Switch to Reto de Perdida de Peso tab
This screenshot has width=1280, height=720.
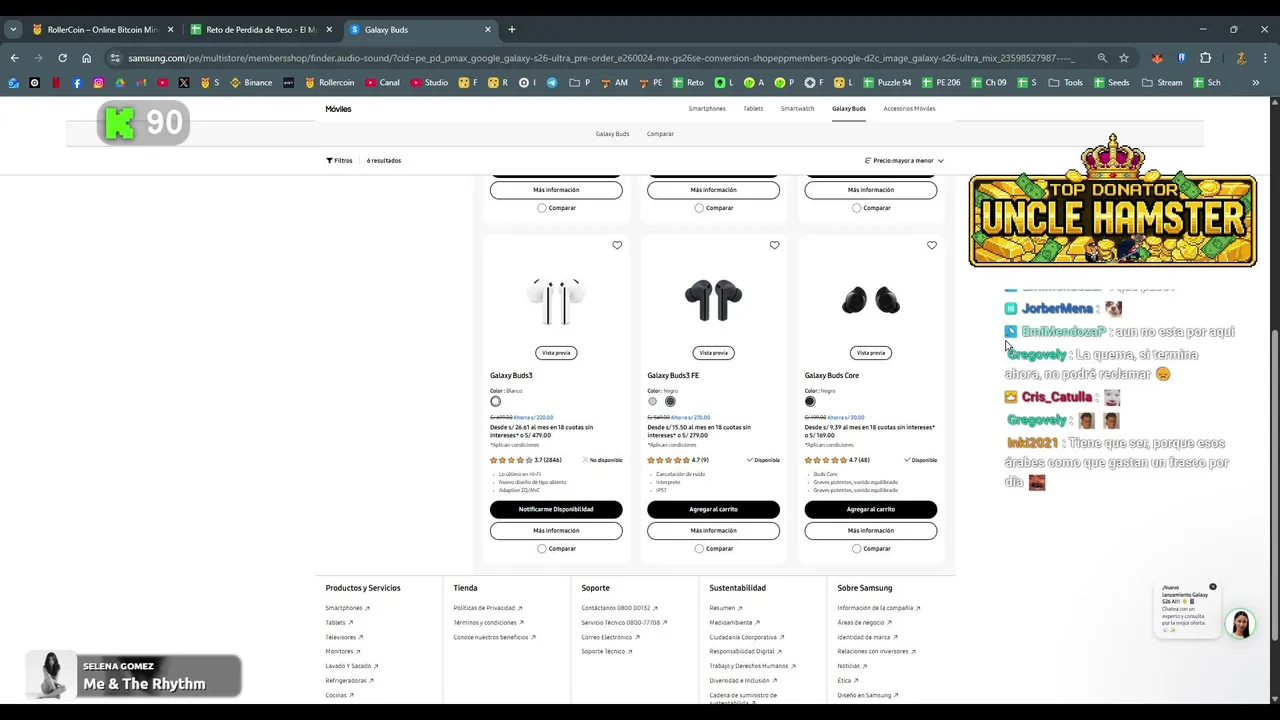(260, 29)
